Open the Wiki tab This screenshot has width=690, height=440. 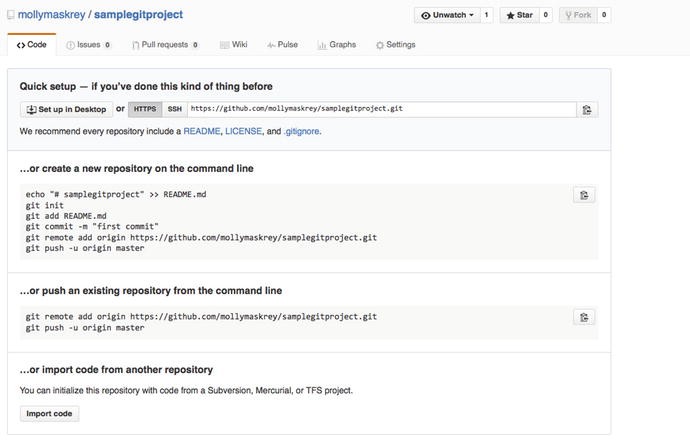[x=234, y=45]
